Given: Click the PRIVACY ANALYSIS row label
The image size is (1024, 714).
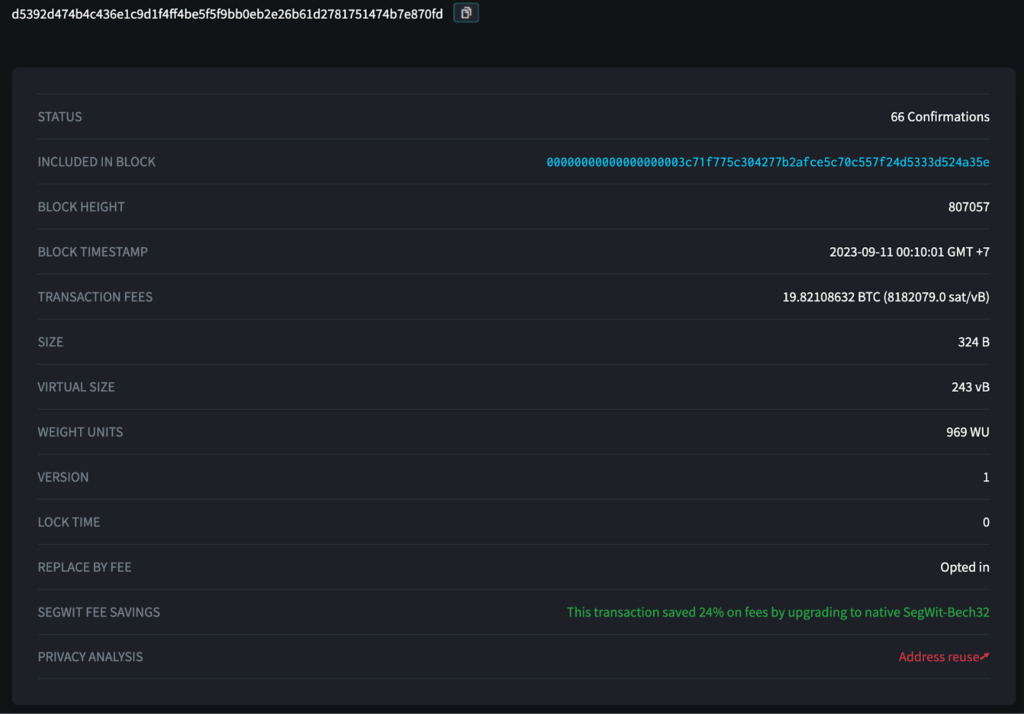Looking at the screenshot, I should pos(90,657).
